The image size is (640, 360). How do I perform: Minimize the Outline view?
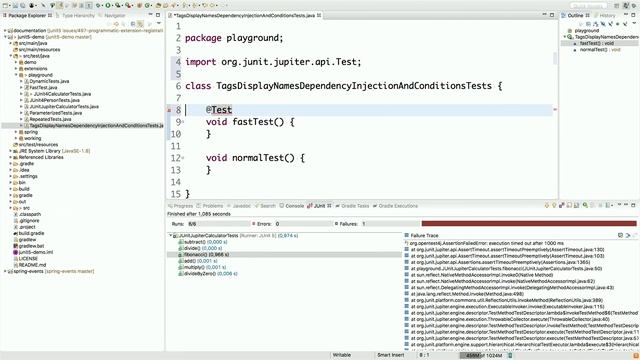[626, 14]
